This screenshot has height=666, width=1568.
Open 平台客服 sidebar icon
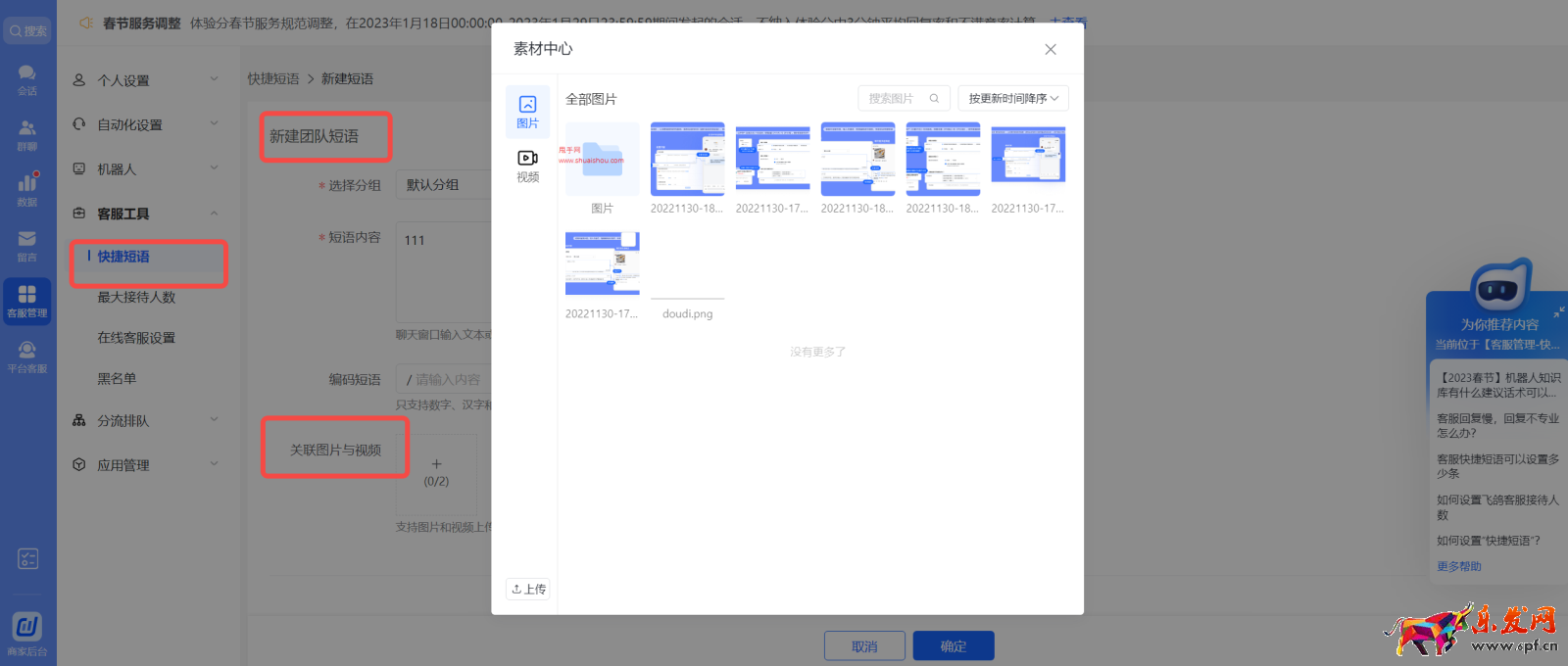pyautogui.click(x=26, y=357)
